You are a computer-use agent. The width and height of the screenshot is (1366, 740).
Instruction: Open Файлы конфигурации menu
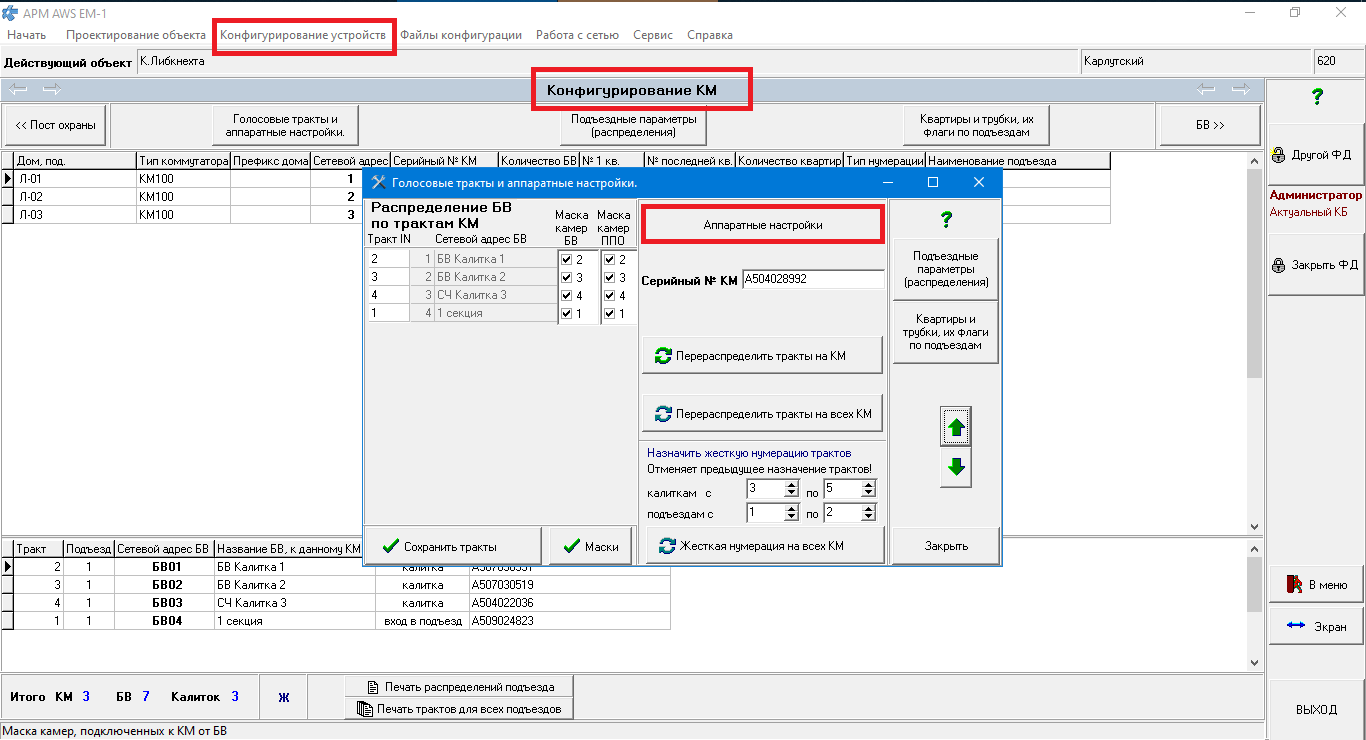pyautogui.click(x=461, y=35)
